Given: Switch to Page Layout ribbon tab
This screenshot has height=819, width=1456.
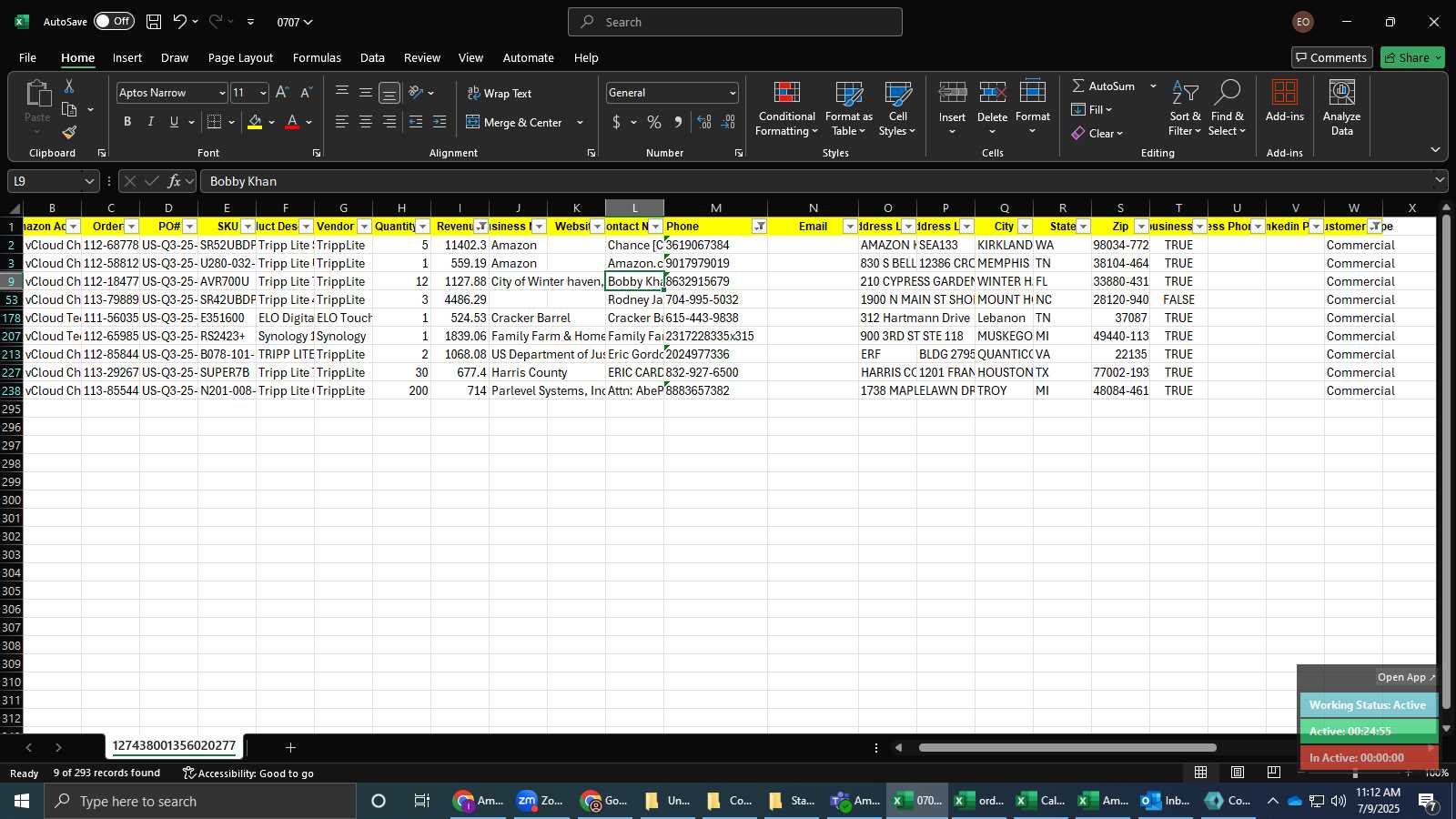Looking at the screenshot, I should click(240, 57).
